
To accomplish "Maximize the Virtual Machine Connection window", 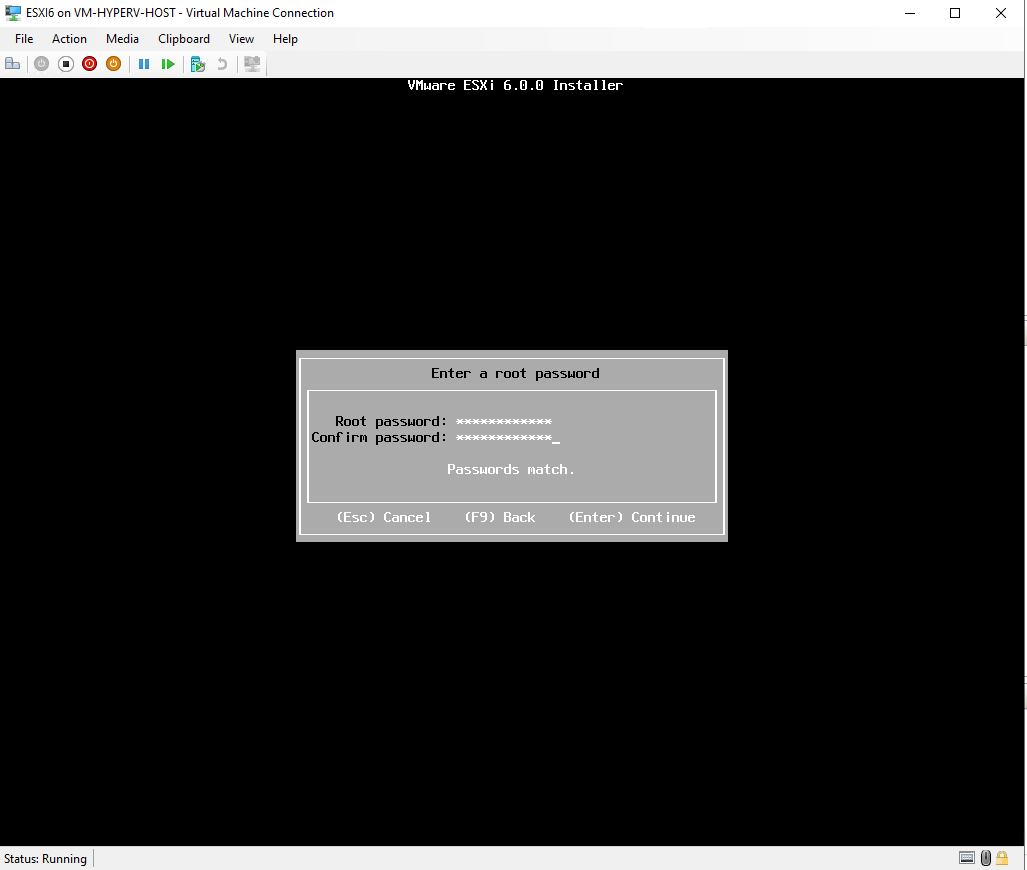I will coord(955,13).
